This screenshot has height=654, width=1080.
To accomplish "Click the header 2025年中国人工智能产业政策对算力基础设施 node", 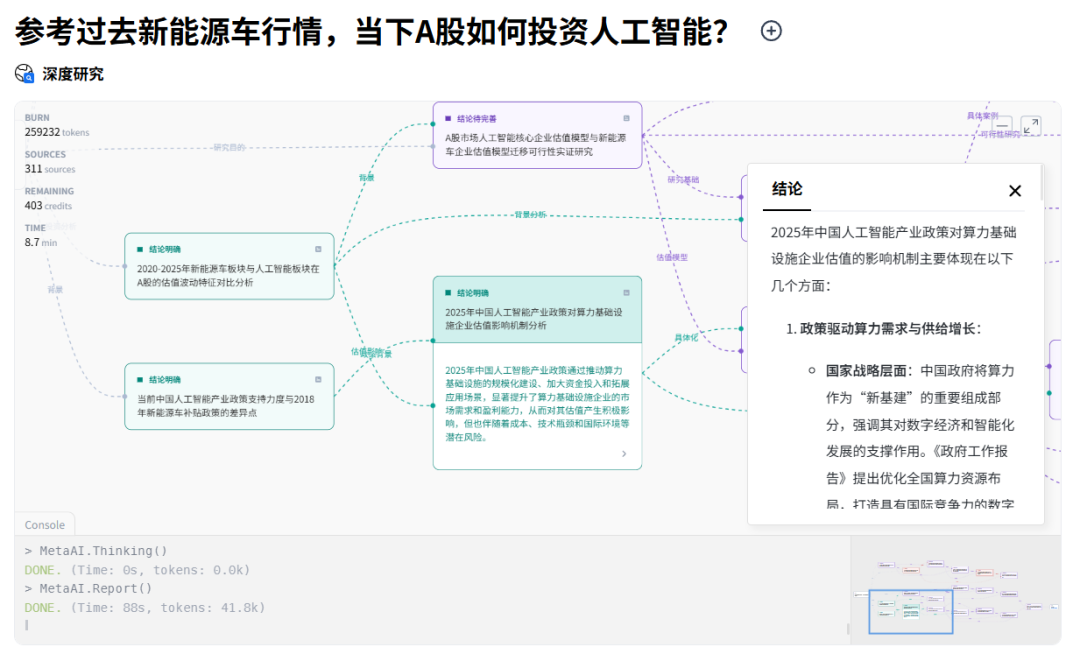I will [537, 310].
